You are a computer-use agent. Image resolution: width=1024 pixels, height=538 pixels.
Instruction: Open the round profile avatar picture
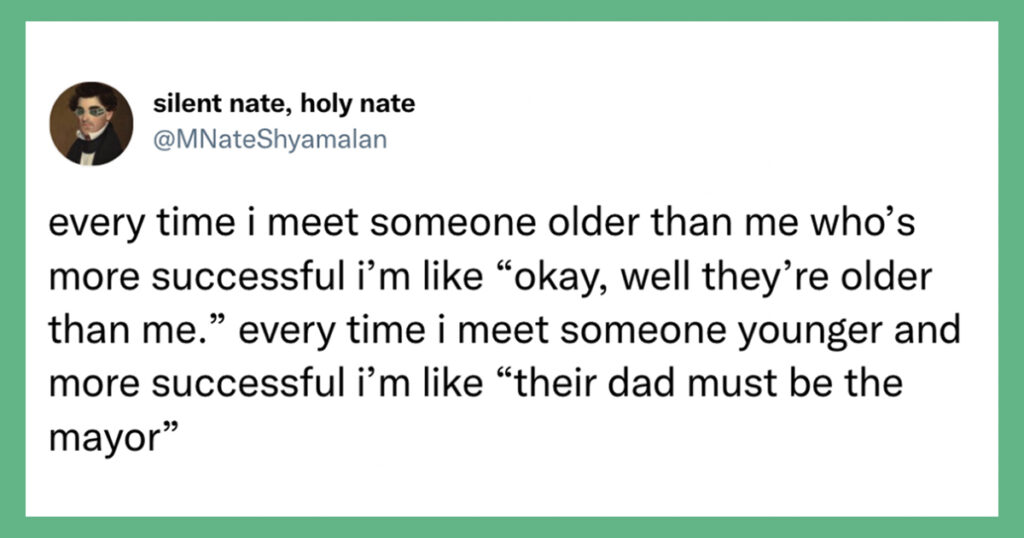[91, 123]
